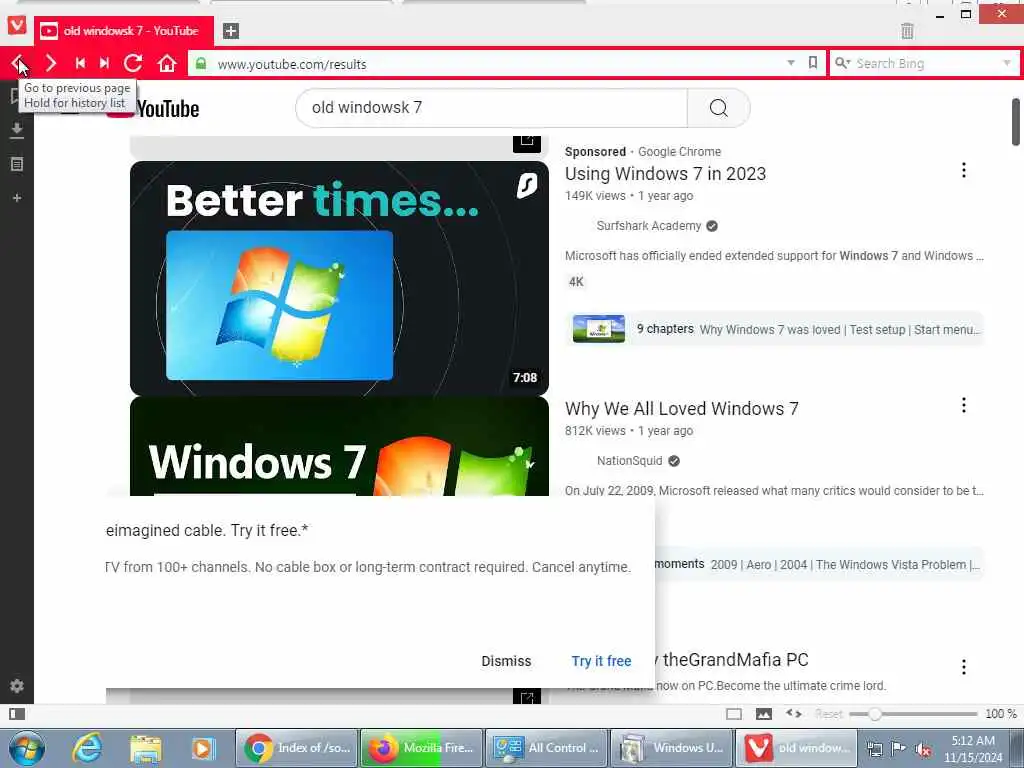This screenshot has height=768, width=1024.
Task: Switch to Windows Update taskbar window
Action: (x=671, y=748)
